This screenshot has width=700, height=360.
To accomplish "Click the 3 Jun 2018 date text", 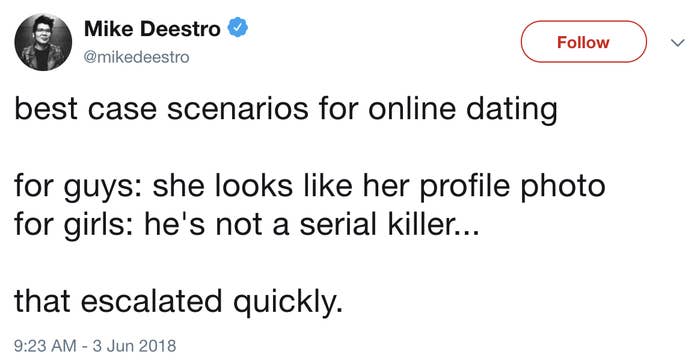I will point(133,346).
